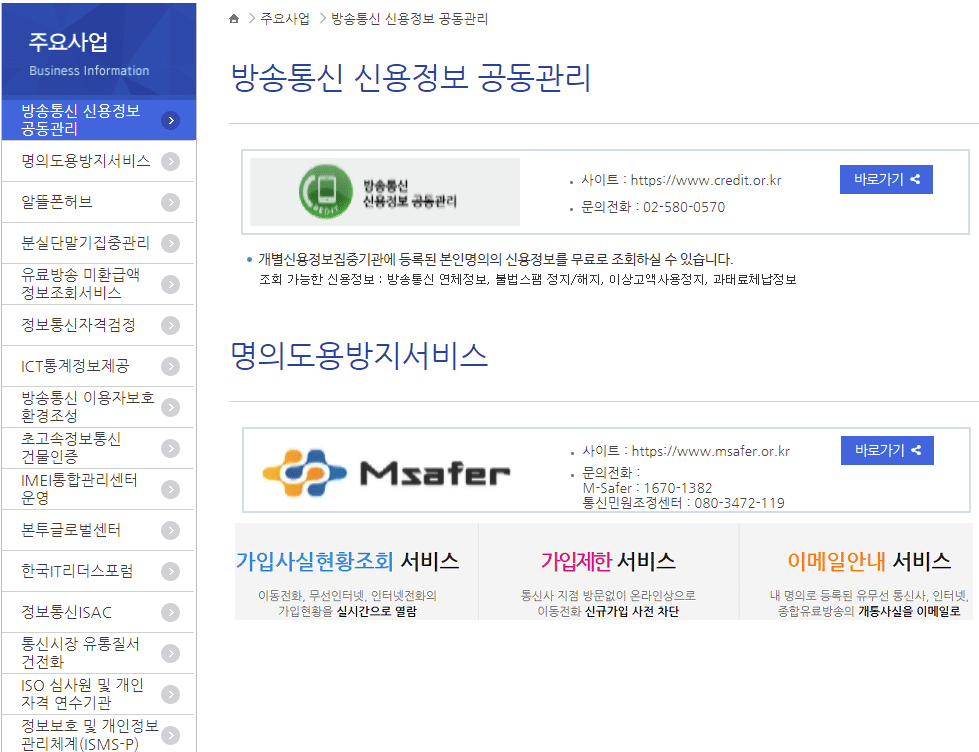Click chevron arrow beside 방송통신 이용자보호 환경조성
This screenshot has height=752, width=979.
(170, 408)
